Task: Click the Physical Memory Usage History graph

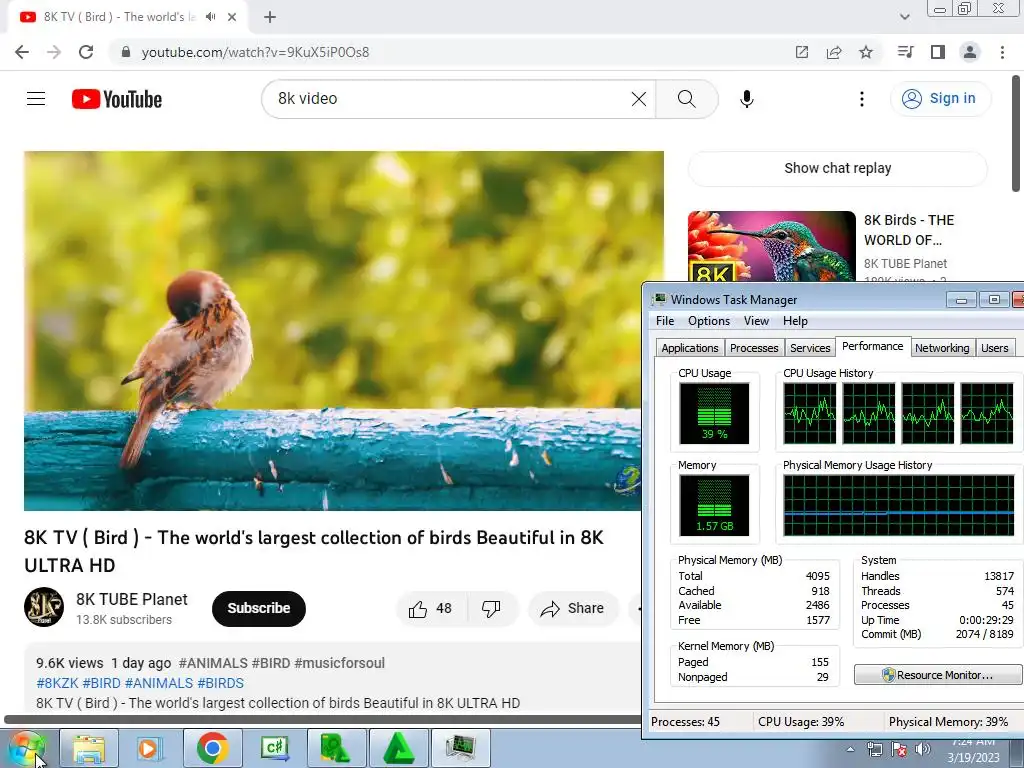Action: pos(899,505)
